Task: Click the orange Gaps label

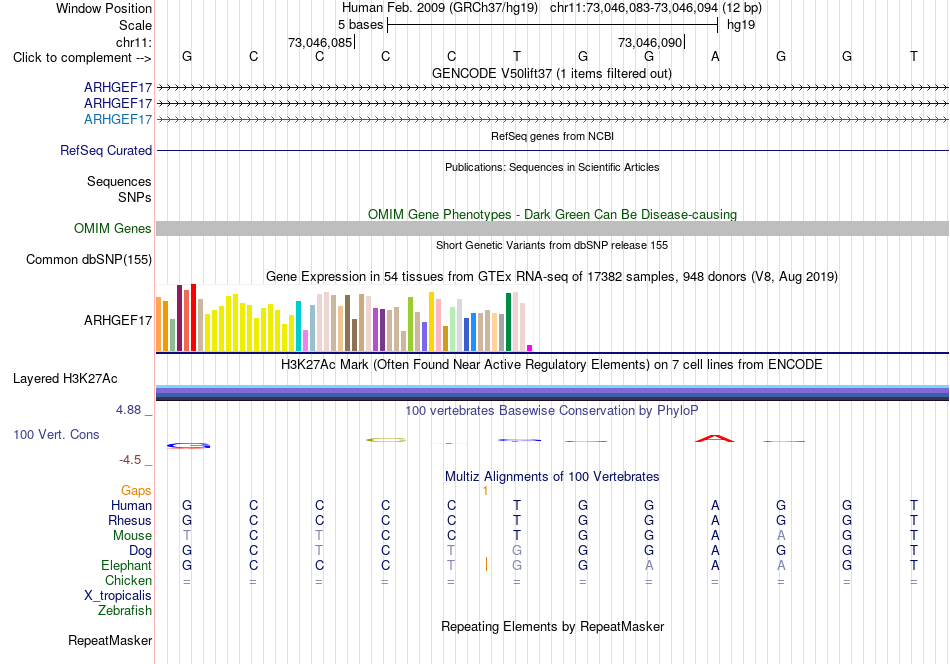Action: tap(136, 490)
